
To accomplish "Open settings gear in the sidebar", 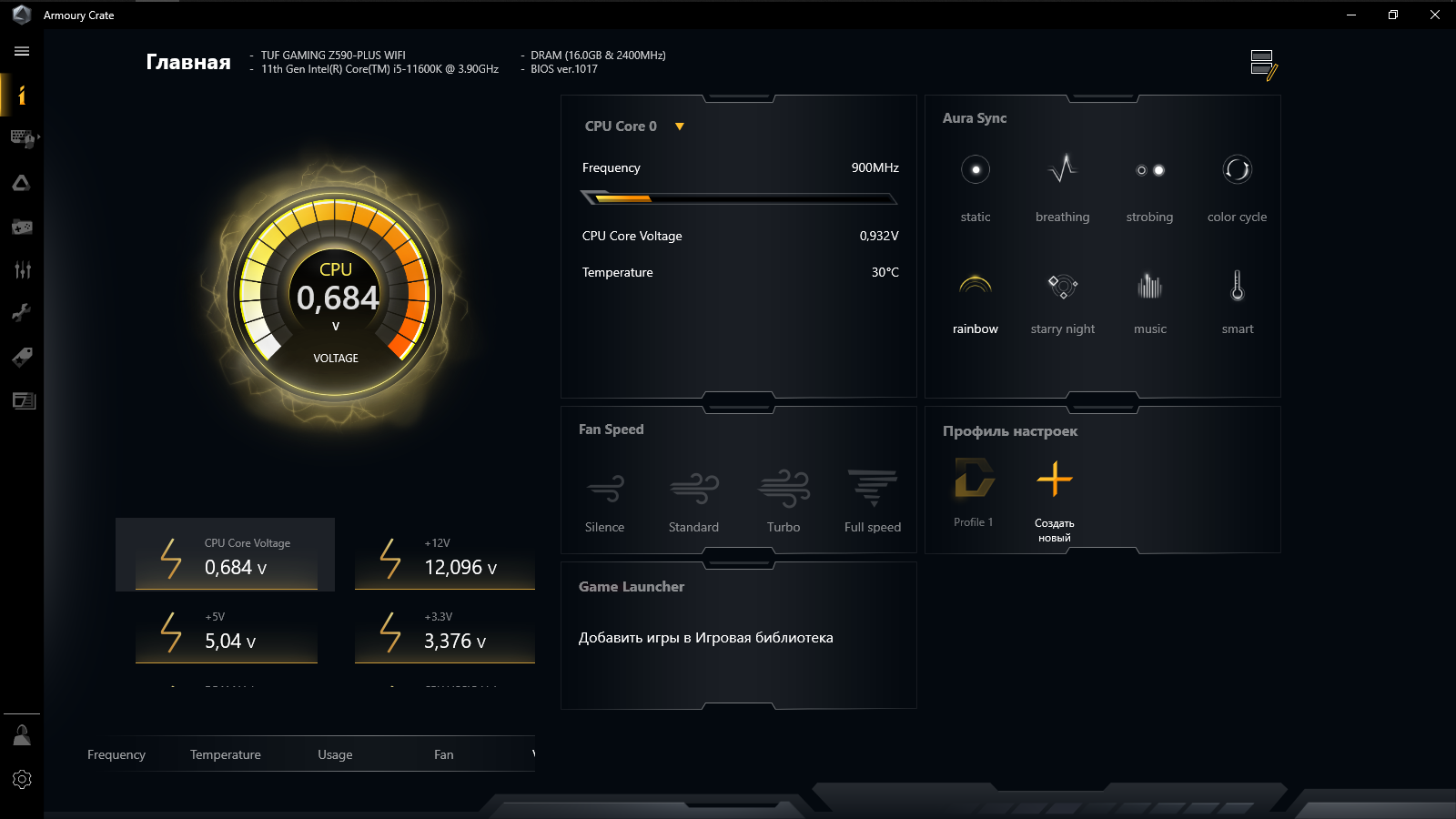I will 22,779.
